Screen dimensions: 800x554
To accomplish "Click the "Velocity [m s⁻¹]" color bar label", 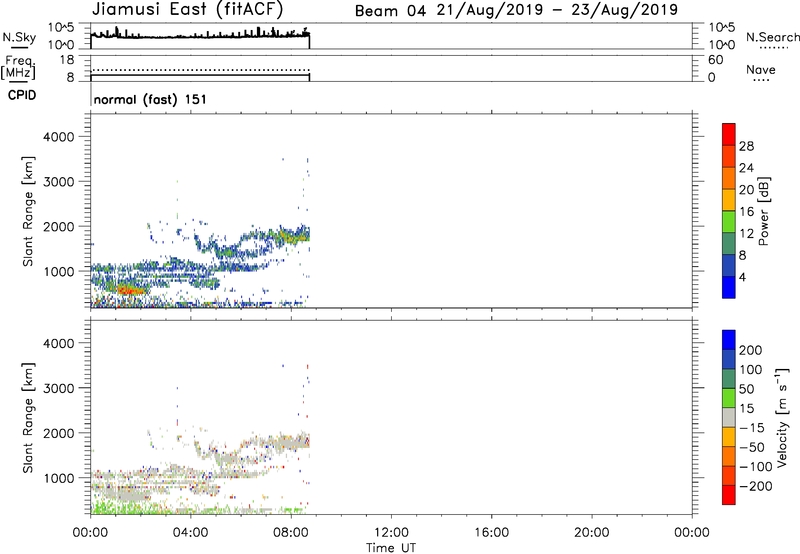I will 782,417.
